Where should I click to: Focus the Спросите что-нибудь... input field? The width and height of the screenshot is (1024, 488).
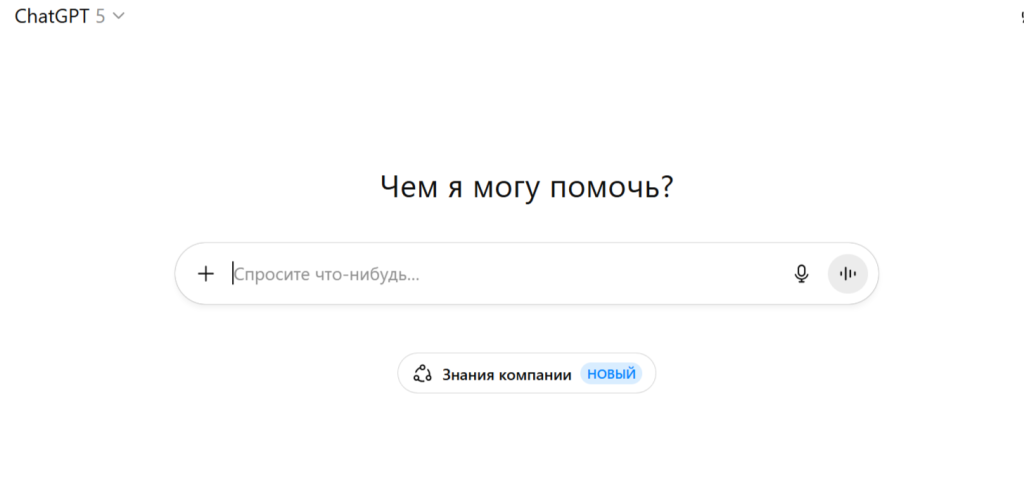500,274
